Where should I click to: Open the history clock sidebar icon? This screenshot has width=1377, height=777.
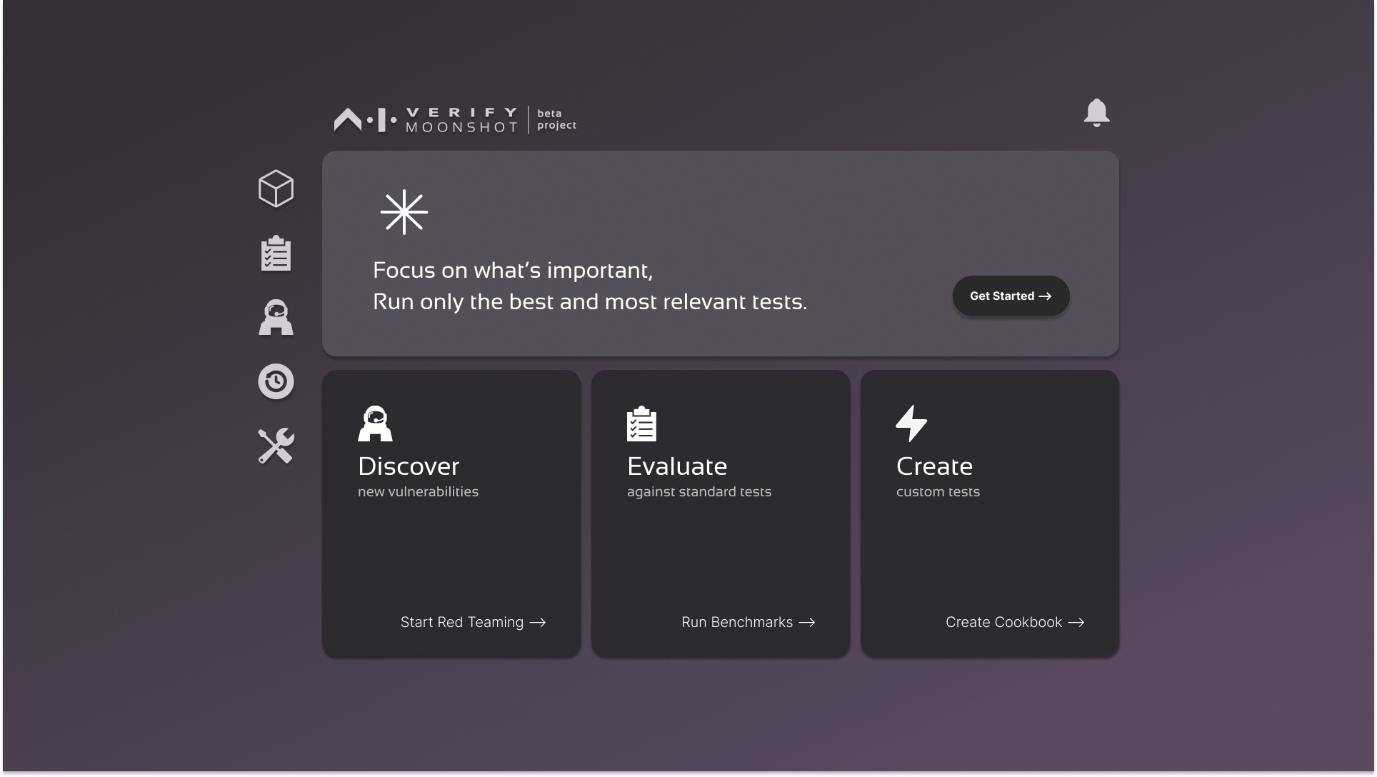(276, 381)
